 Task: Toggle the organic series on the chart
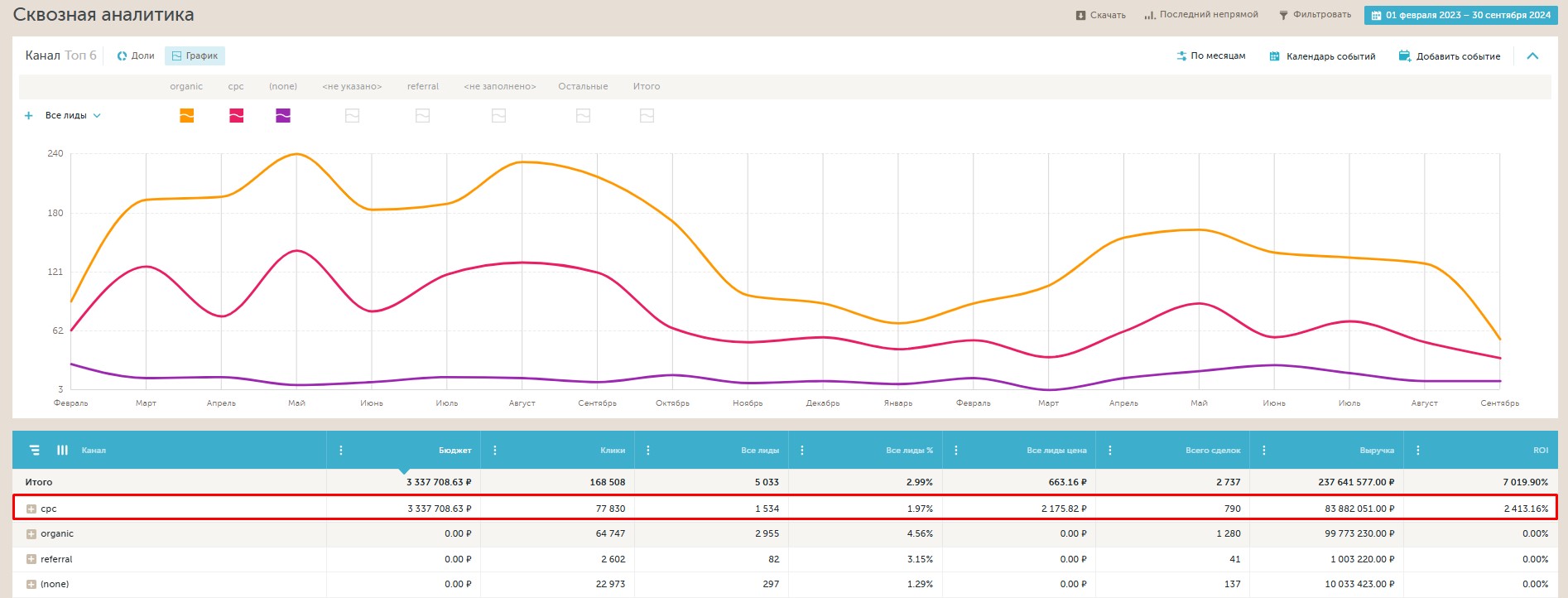pyautogui.click(x=187, y=116)
